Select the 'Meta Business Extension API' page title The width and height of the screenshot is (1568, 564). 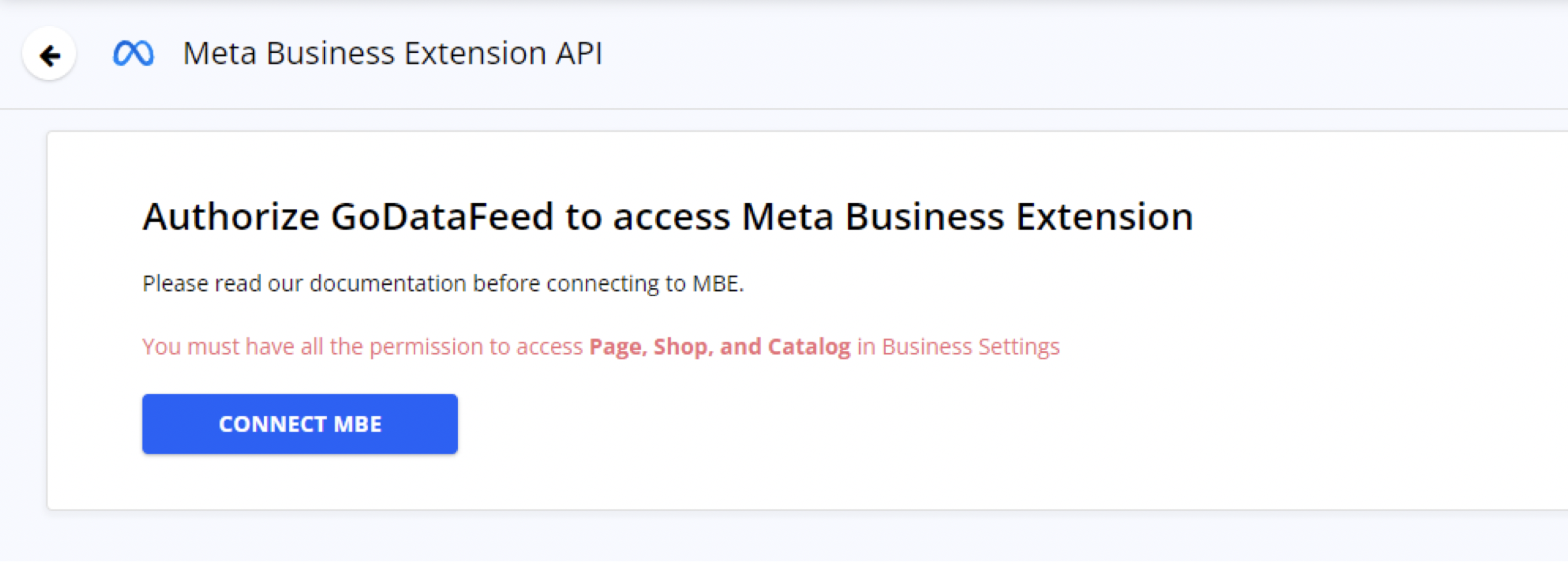(392, 53)
